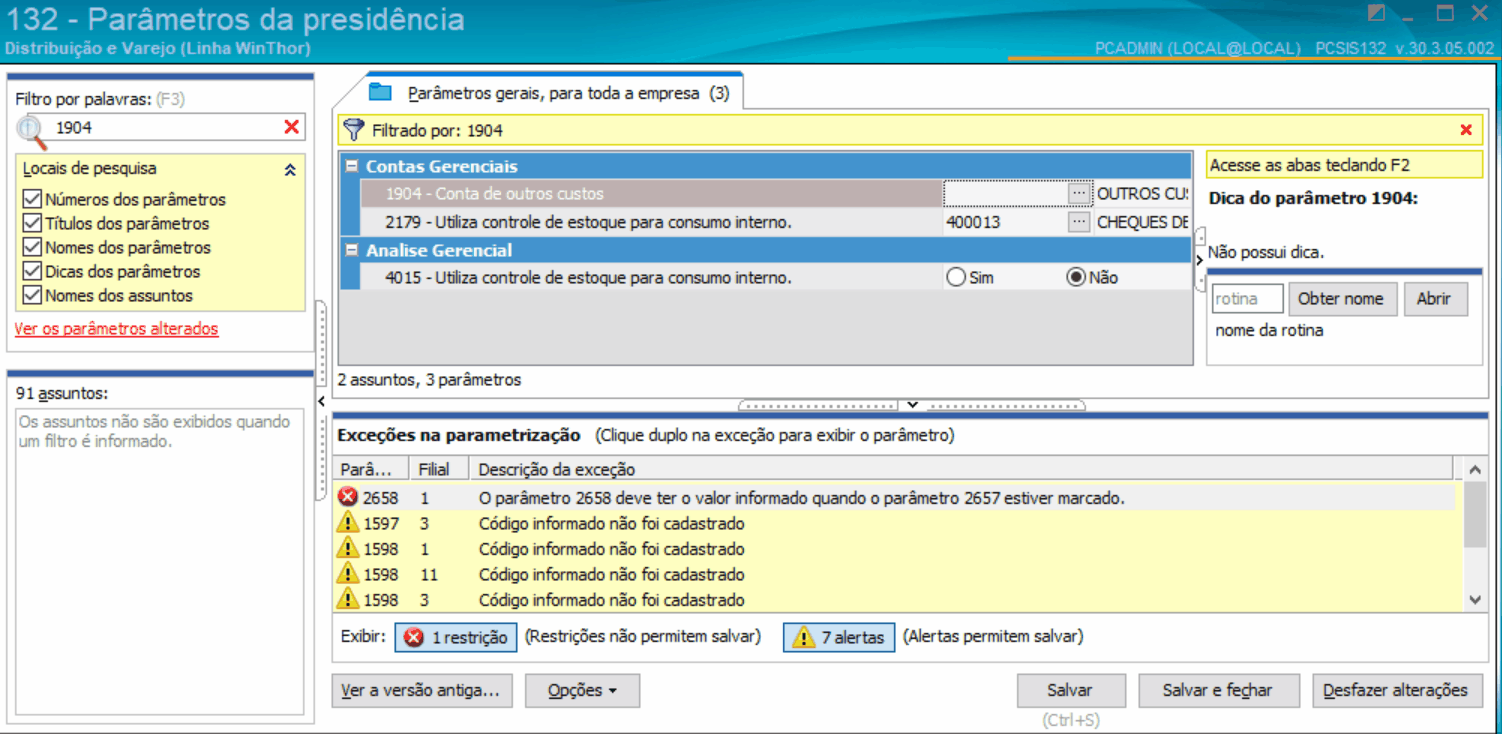Toggle 'Títulos dos parâmetros' checkbox
Viewport: 1502px width, 734px height.
click(32, 223)
